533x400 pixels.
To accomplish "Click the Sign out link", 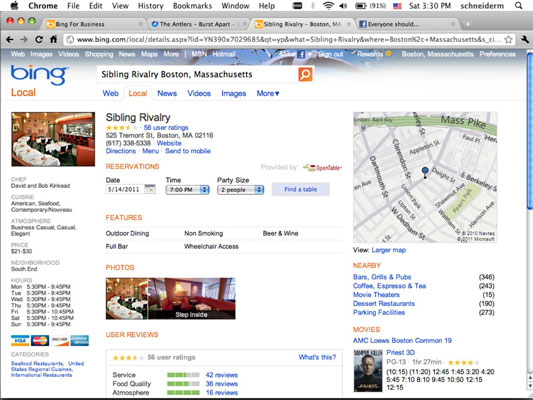I will click(x=330, y=54).
